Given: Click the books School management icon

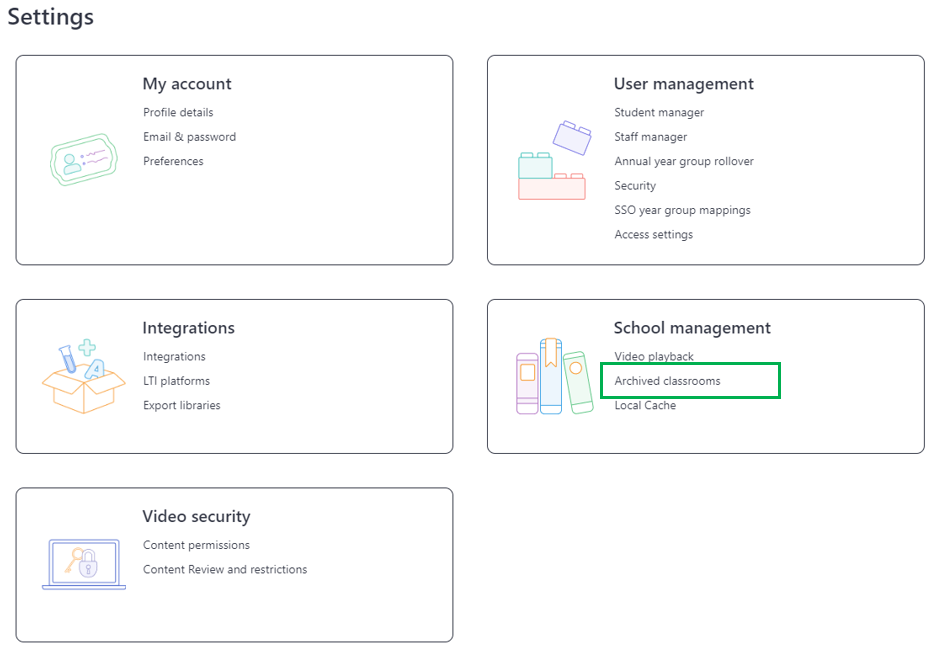Looking at the screenshot, I should pyautogui.click(x=555, y=376).
